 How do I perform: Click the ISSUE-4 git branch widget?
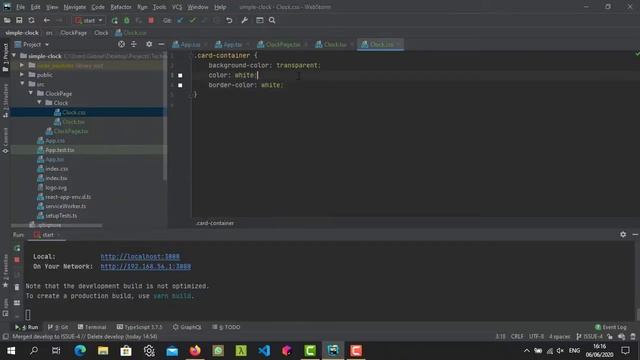coord(589,337)
